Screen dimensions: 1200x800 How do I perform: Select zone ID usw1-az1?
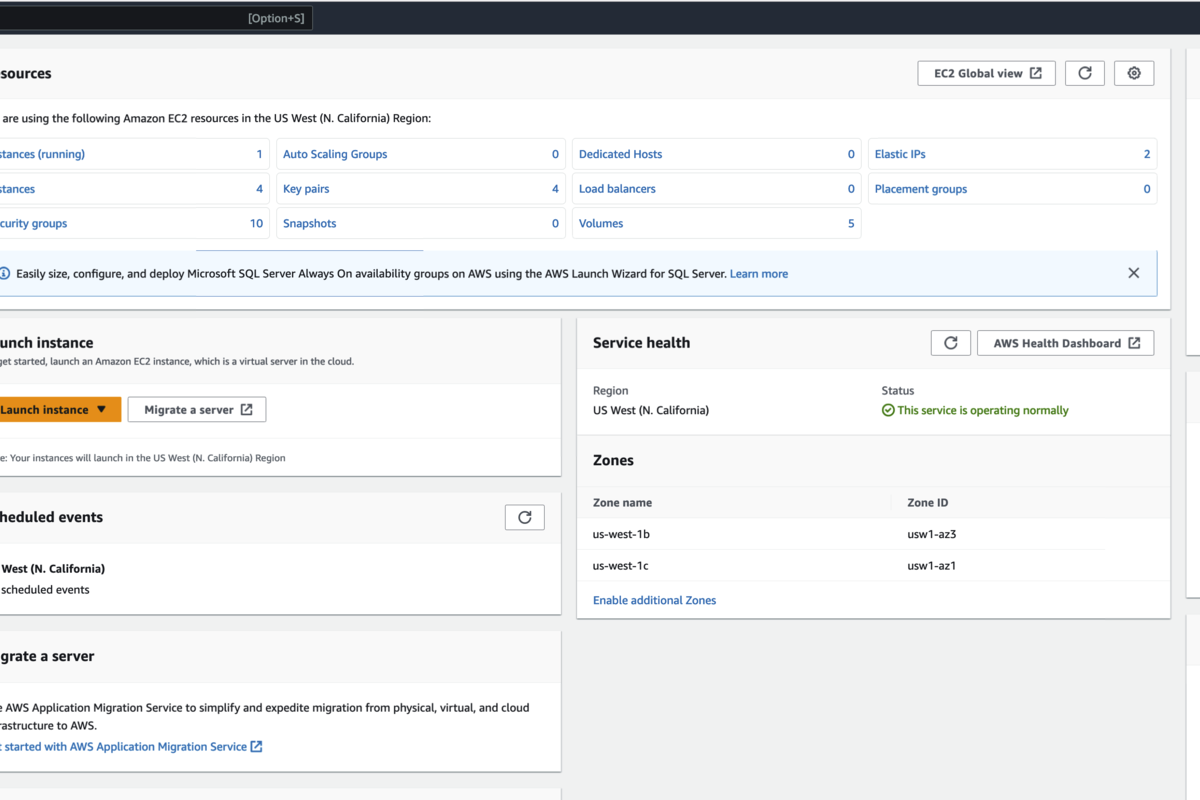tap(932, 566)
